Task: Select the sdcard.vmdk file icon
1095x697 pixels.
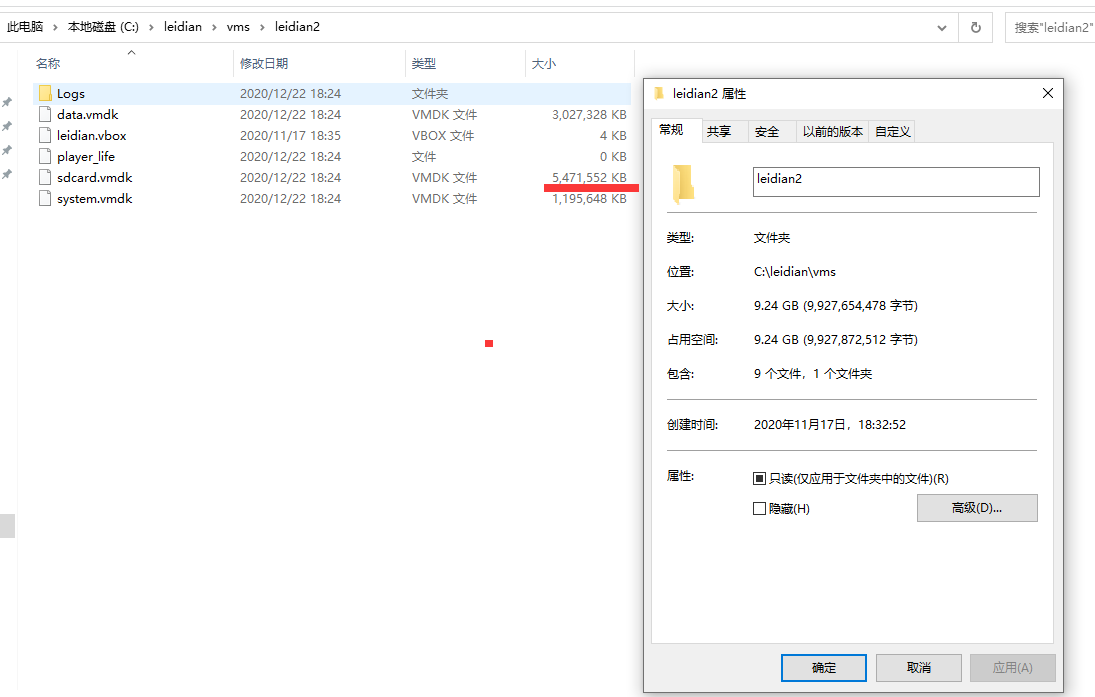Action: click(45, 177)
